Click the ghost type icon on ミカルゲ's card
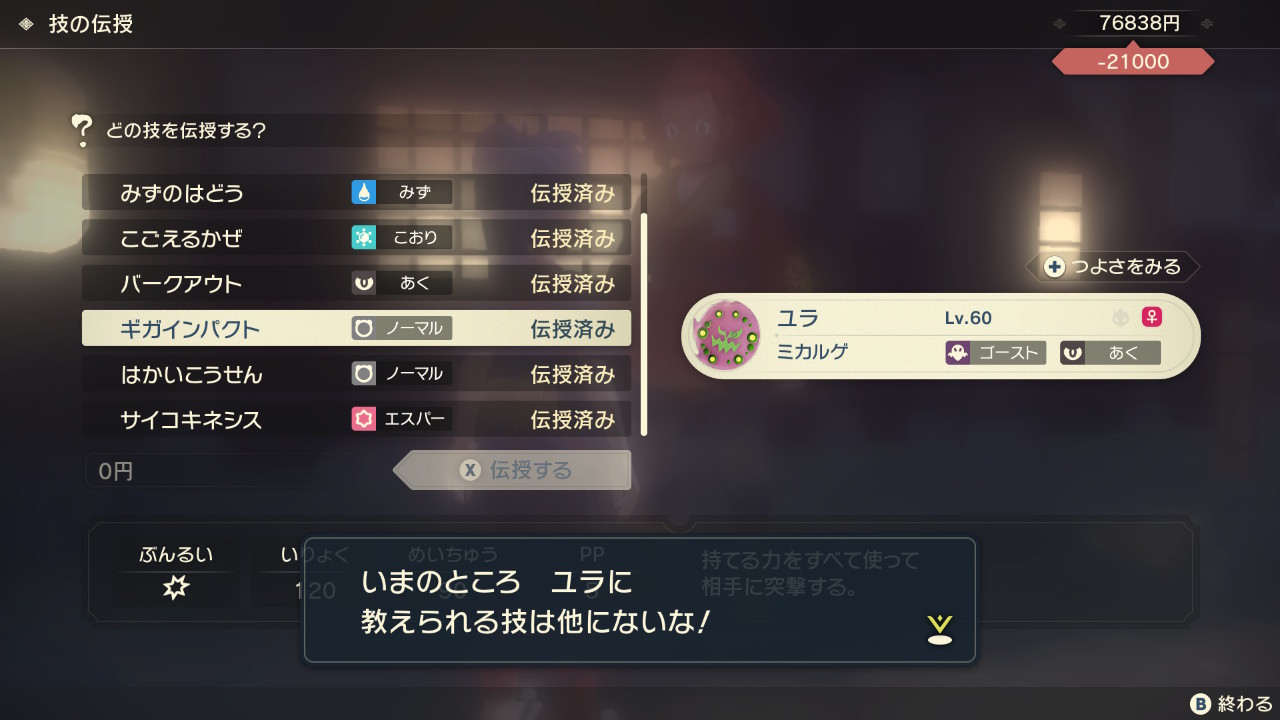The image size is (1280, 720). [x=957, y=353]
